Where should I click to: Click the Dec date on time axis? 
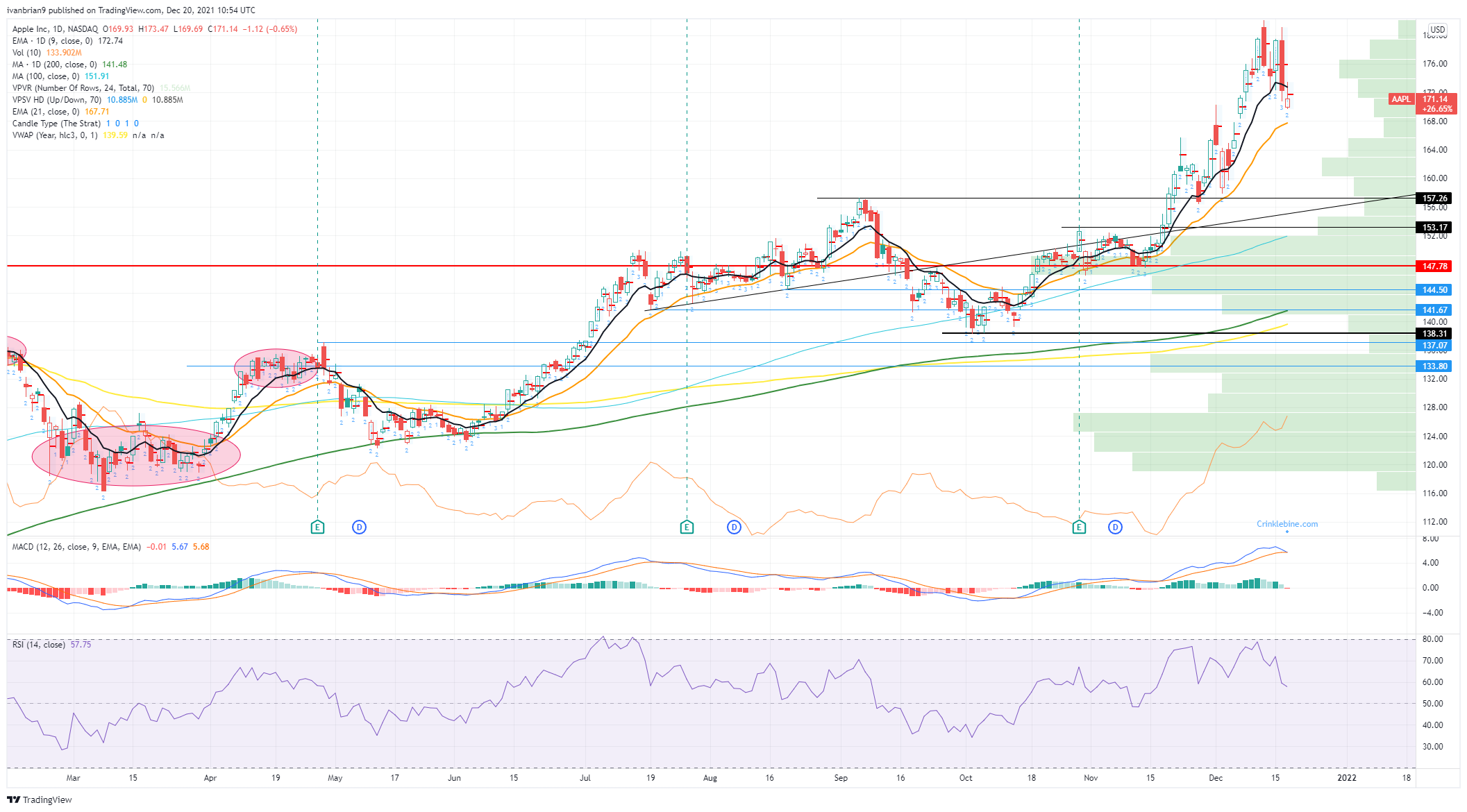[1216, 778]
